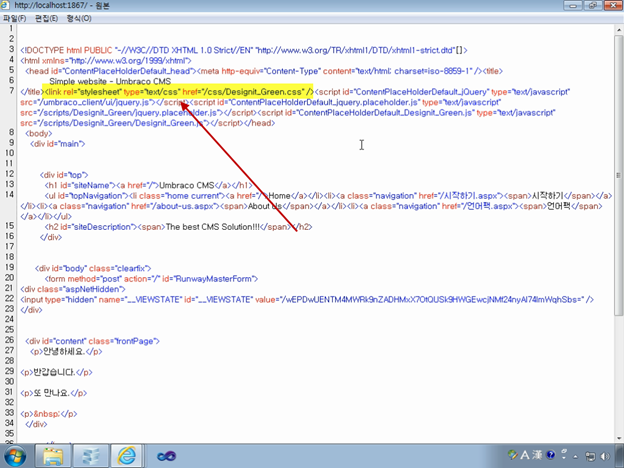The image size is (624, 468).
Task: Click the div id="main" line
Action: 57,144
